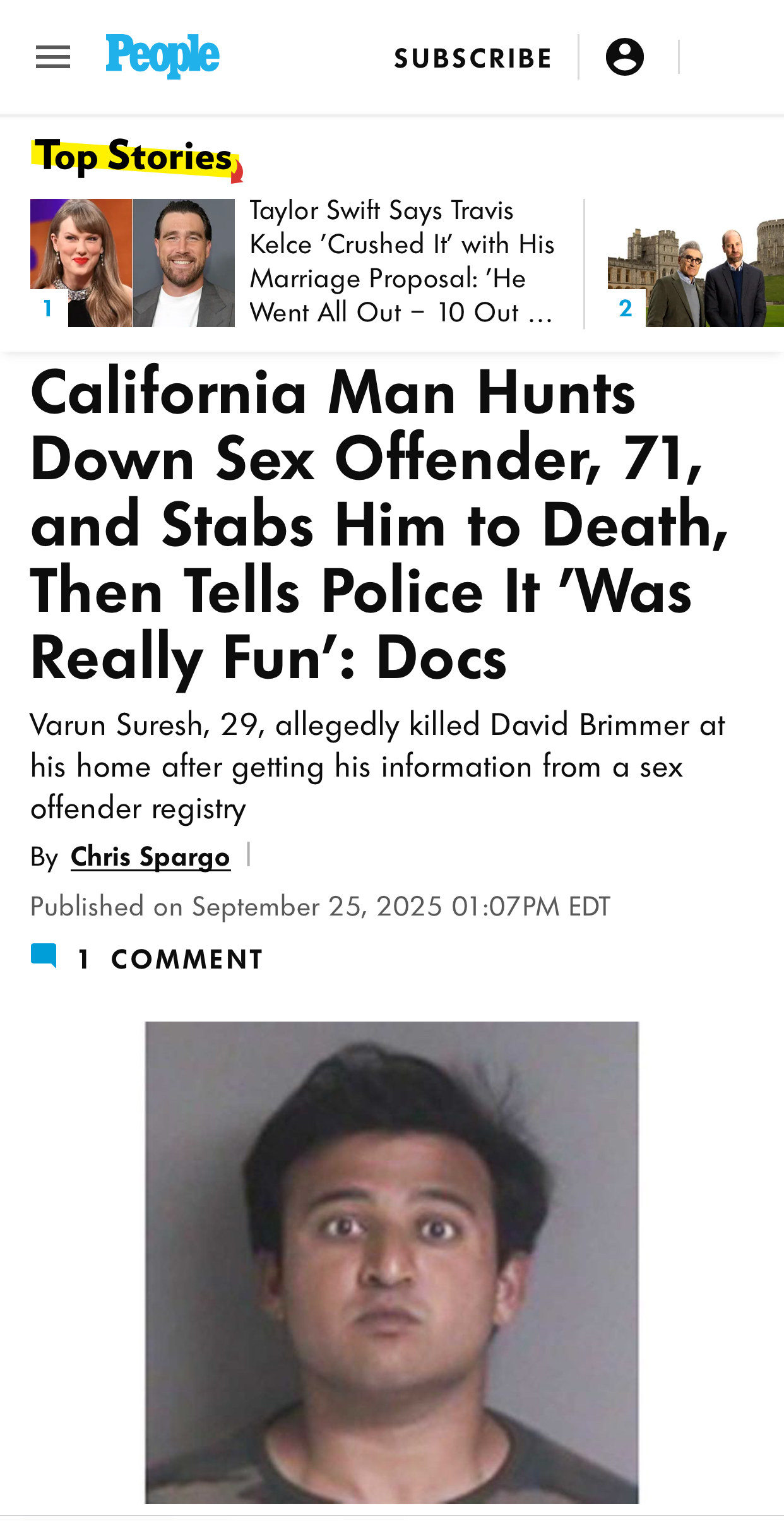This screenshot has height=1521, width=784.
Task: Click the California Man article headline
Action: click(x=379, y=524)
